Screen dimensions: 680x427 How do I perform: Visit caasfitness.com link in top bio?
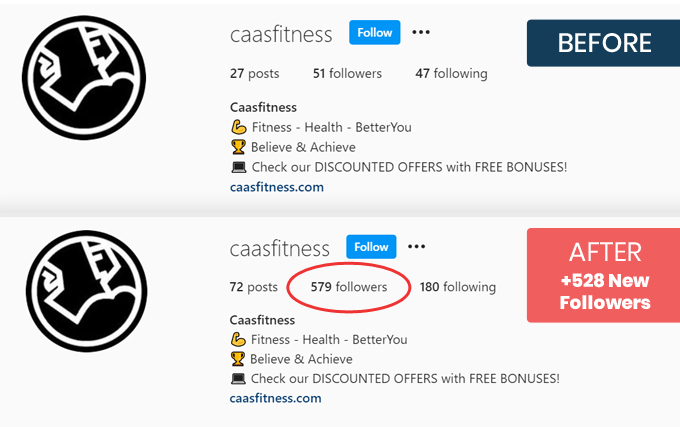pos(276,187)
